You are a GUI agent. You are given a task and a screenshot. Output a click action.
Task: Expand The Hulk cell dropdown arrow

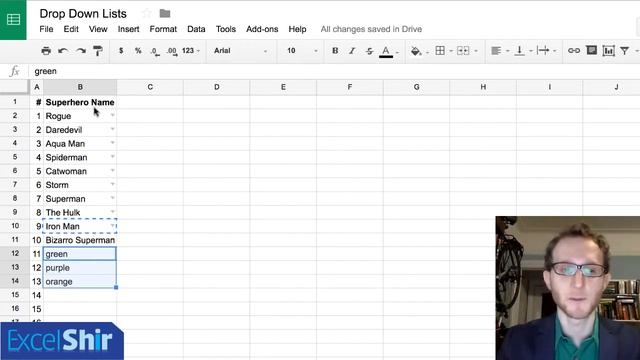pyautogui.click(x=112, y=212)
